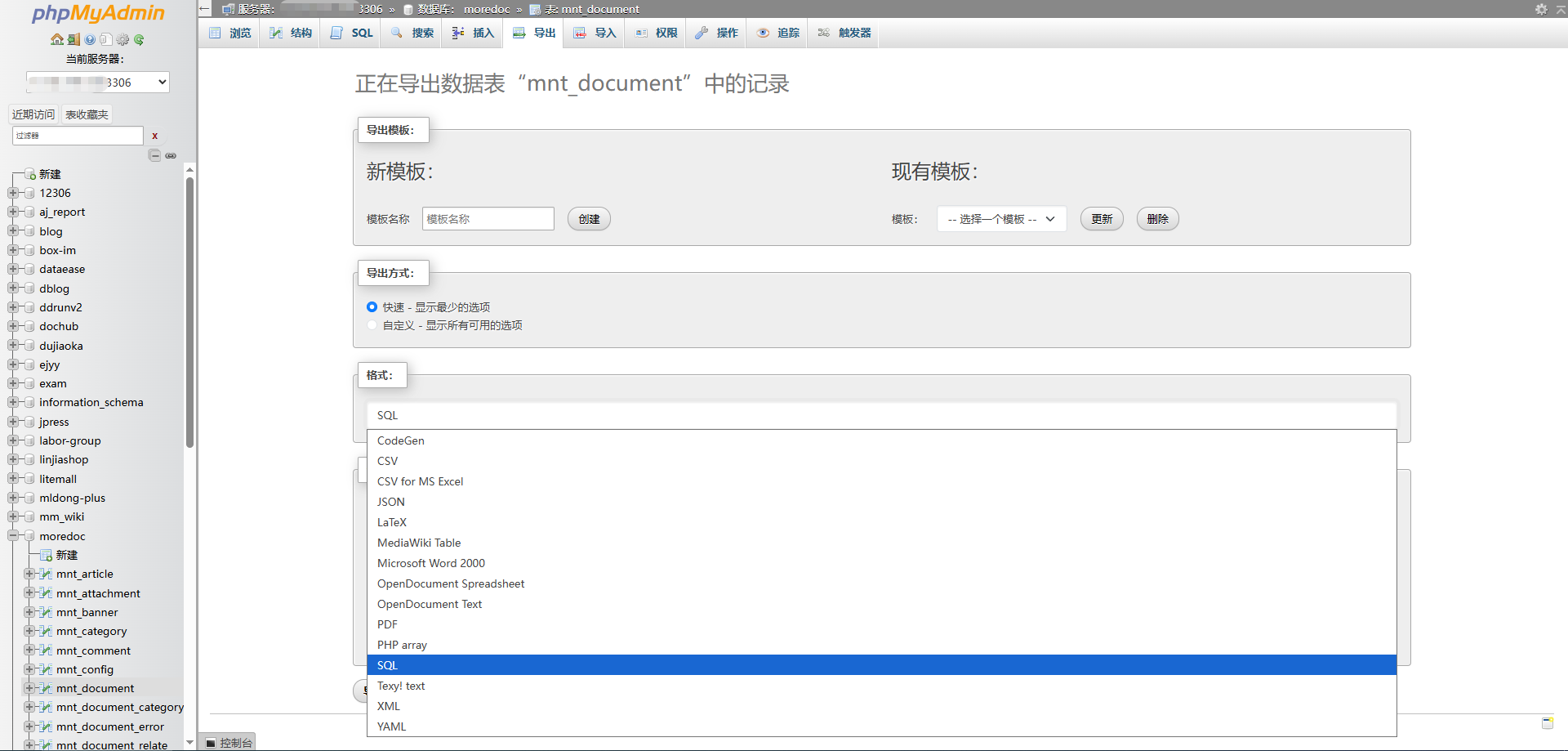Viewport: 1568px width, 751px height.
Task: Click the Home icon under the phpMyAdmin logo
Action: (56, 39)
